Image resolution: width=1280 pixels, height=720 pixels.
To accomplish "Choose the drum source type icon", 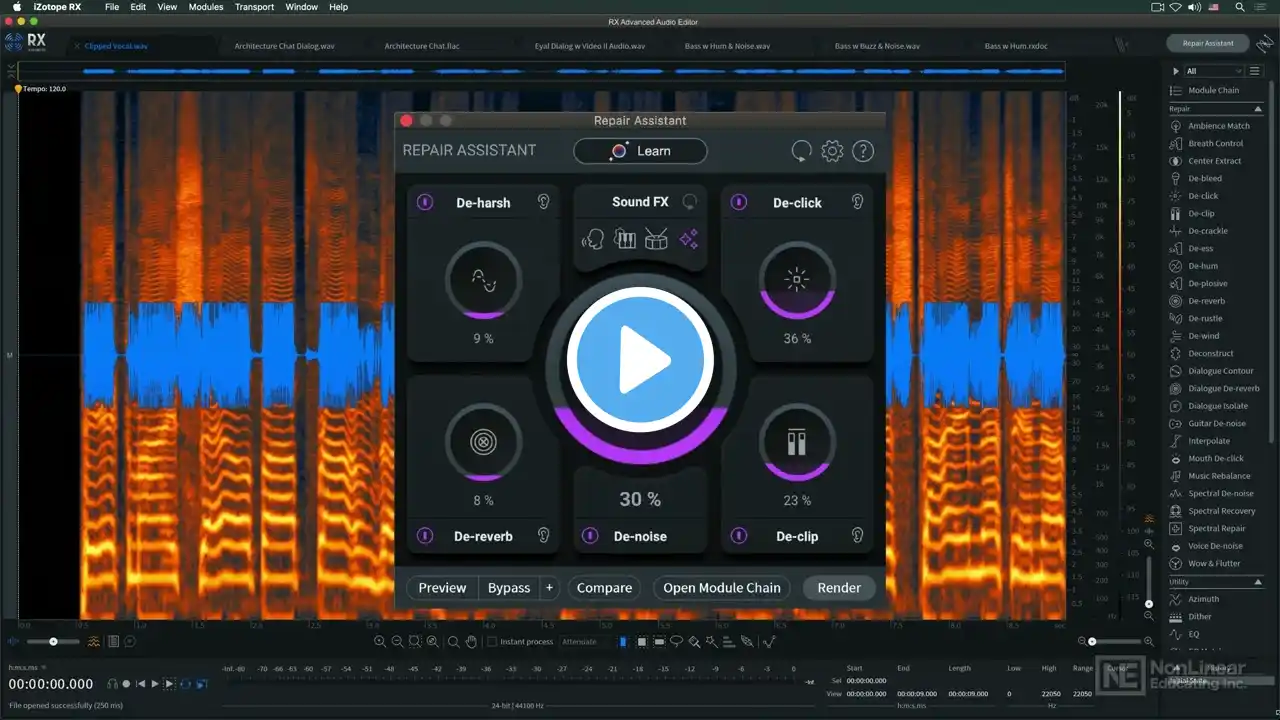I will pyautogui.click(x=656, y=240).
